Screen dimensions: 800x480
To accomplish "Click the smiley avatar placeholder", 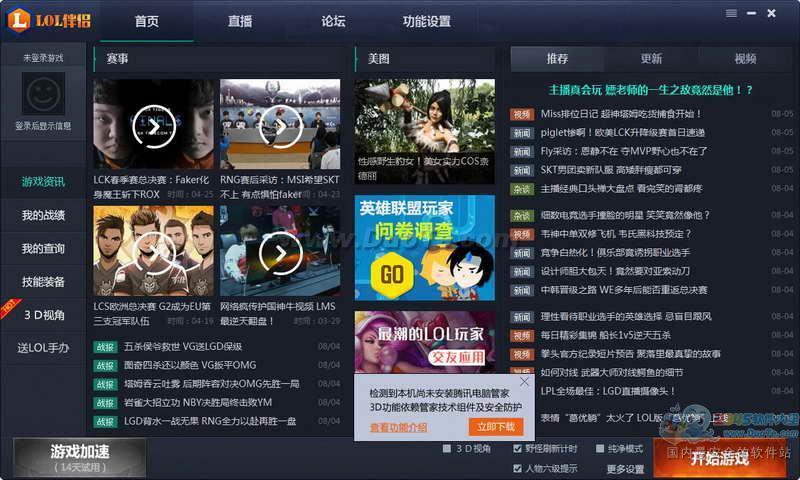I will (43, 93).
